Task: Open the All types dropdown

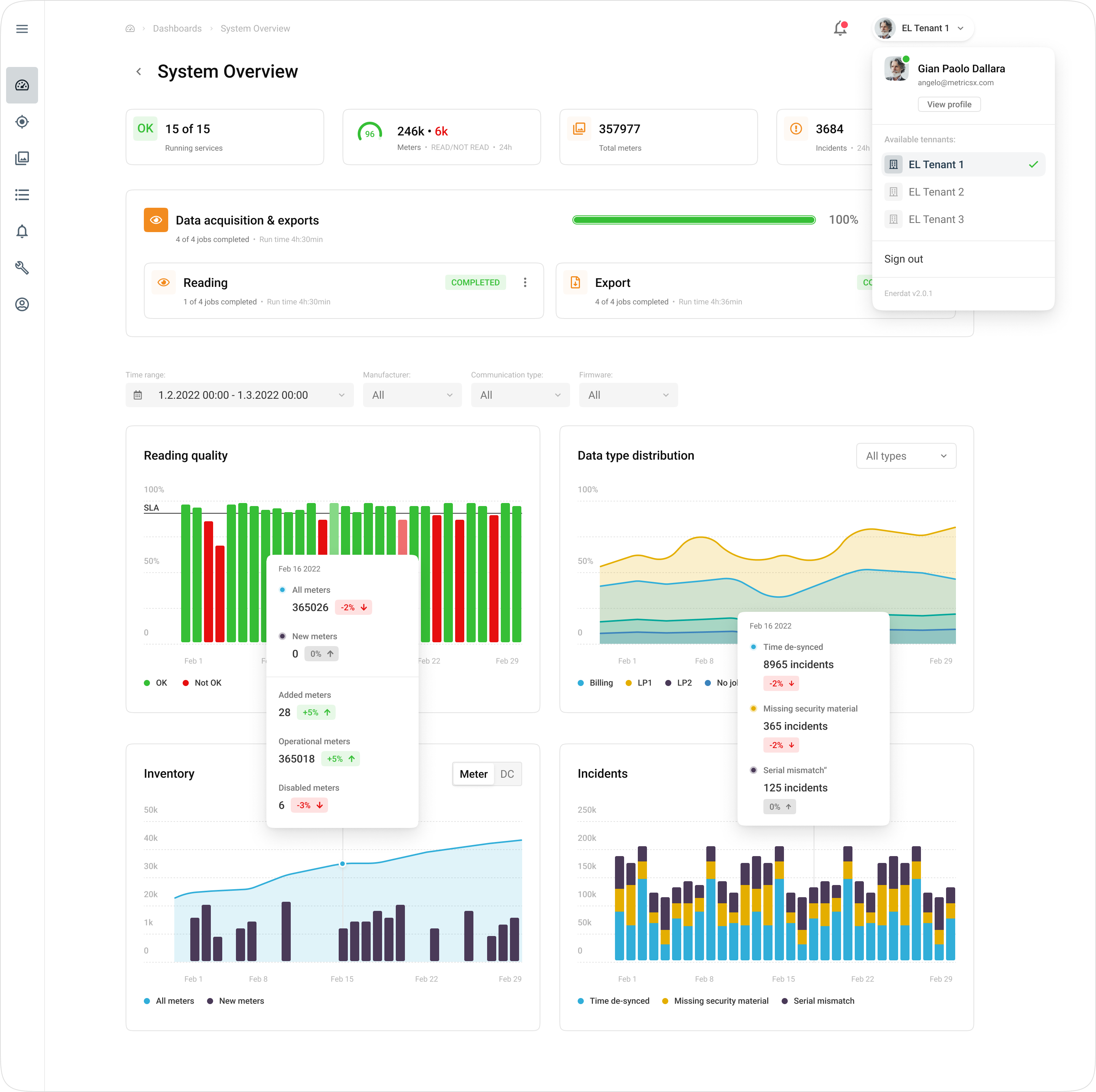Action: click(905, 456)
